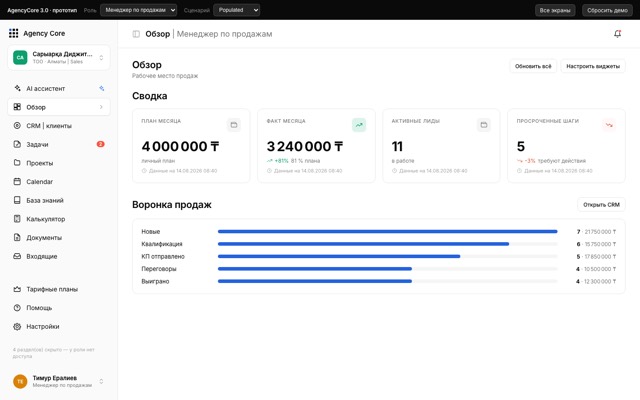Click the red trend icon on Просроченные шаги card

pyautogui.click(x=609, y=125)
